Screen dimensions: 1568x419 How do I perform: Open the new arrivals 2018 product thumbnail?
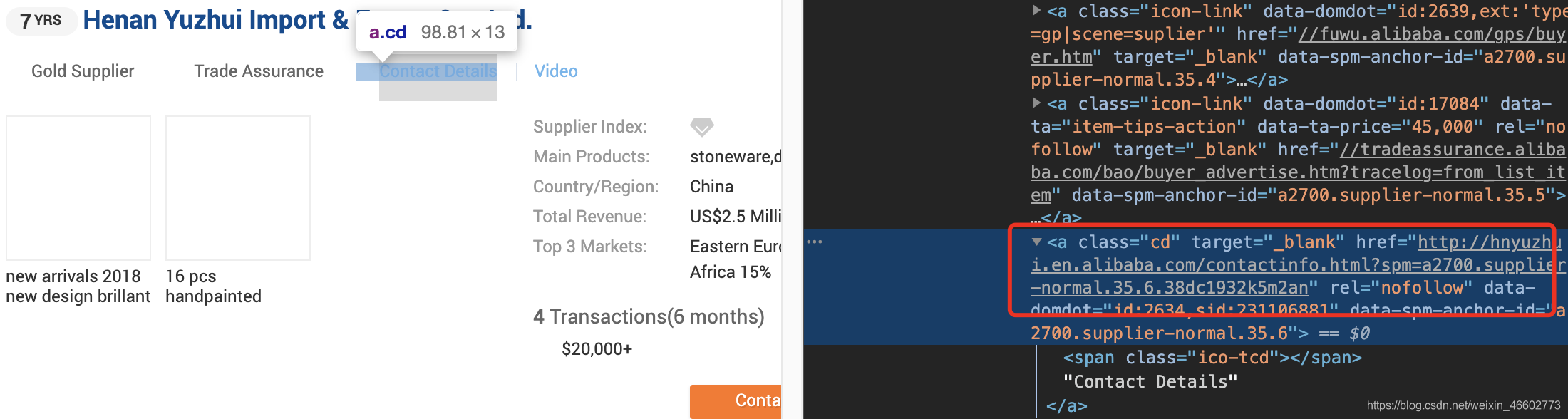tap(78, 188)
